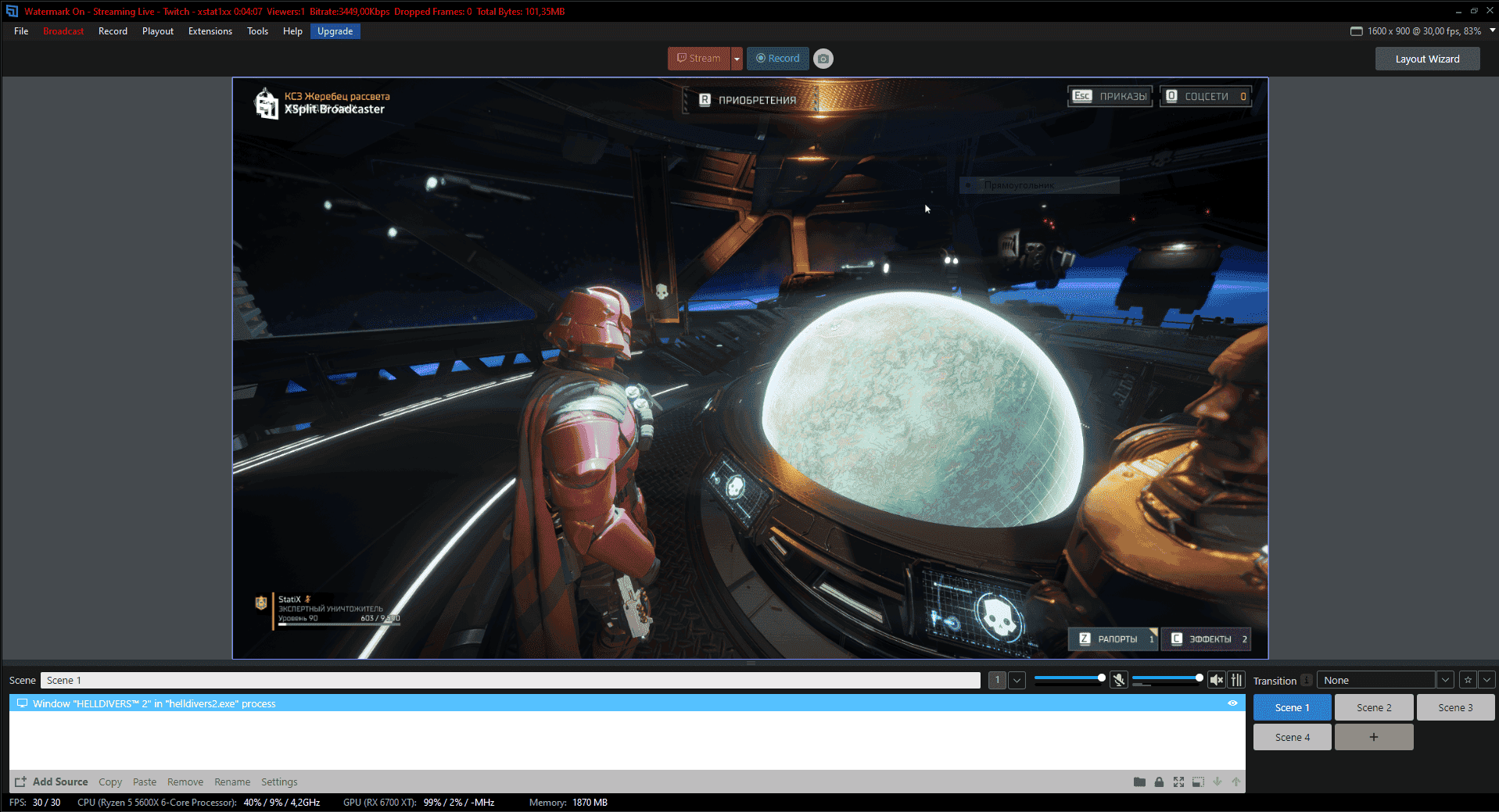Open the audio mixer settings icon
This screenshot has height=812, width=1499.
tap(1236, 680)
